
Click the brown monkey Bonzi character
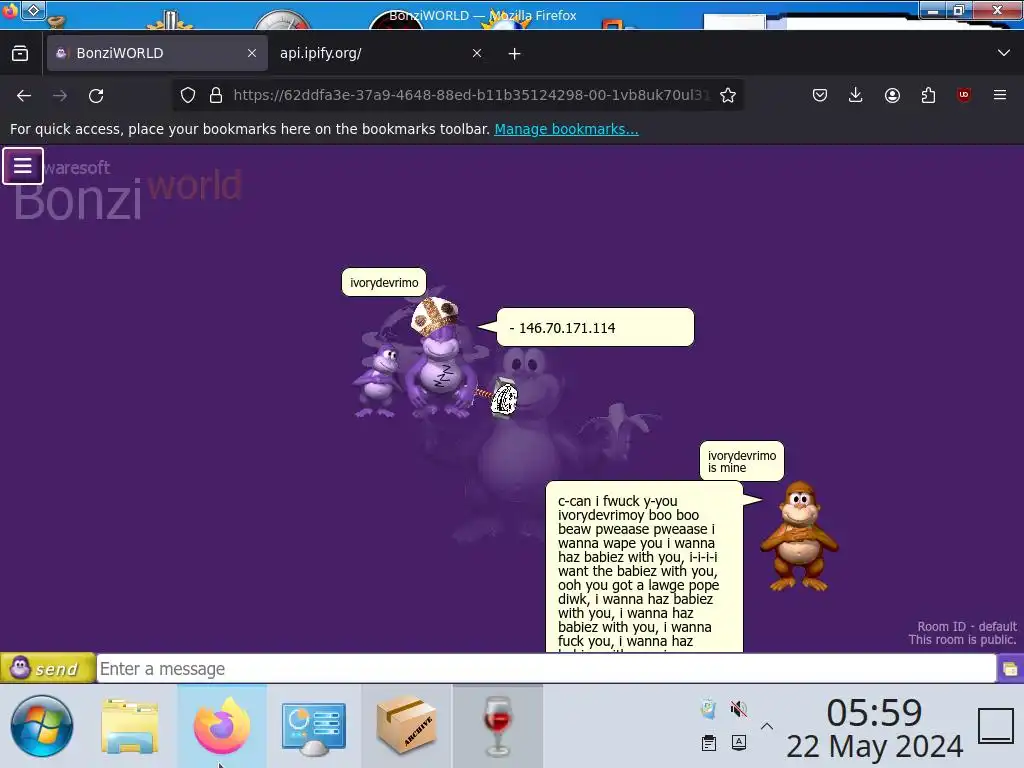click(799, 537)
